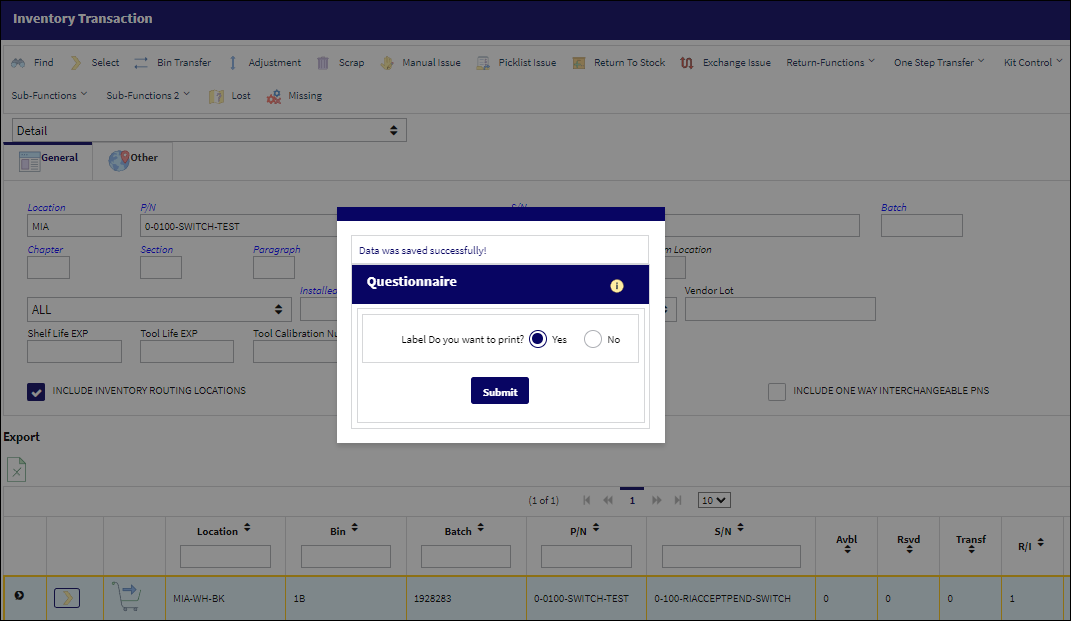Sort table by R/I column
This screenshot has height=621, width=1071.
tap(1040, 542)
